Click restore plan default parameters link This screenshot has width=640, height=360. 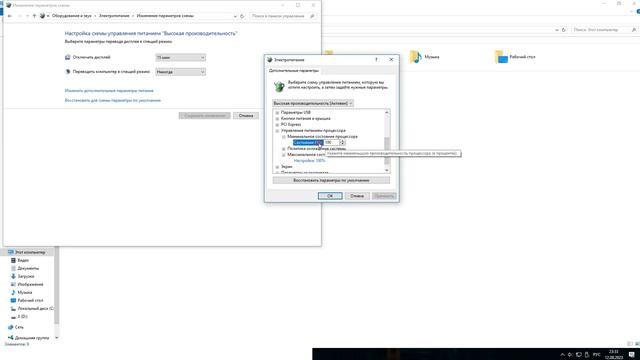[113, 100]
